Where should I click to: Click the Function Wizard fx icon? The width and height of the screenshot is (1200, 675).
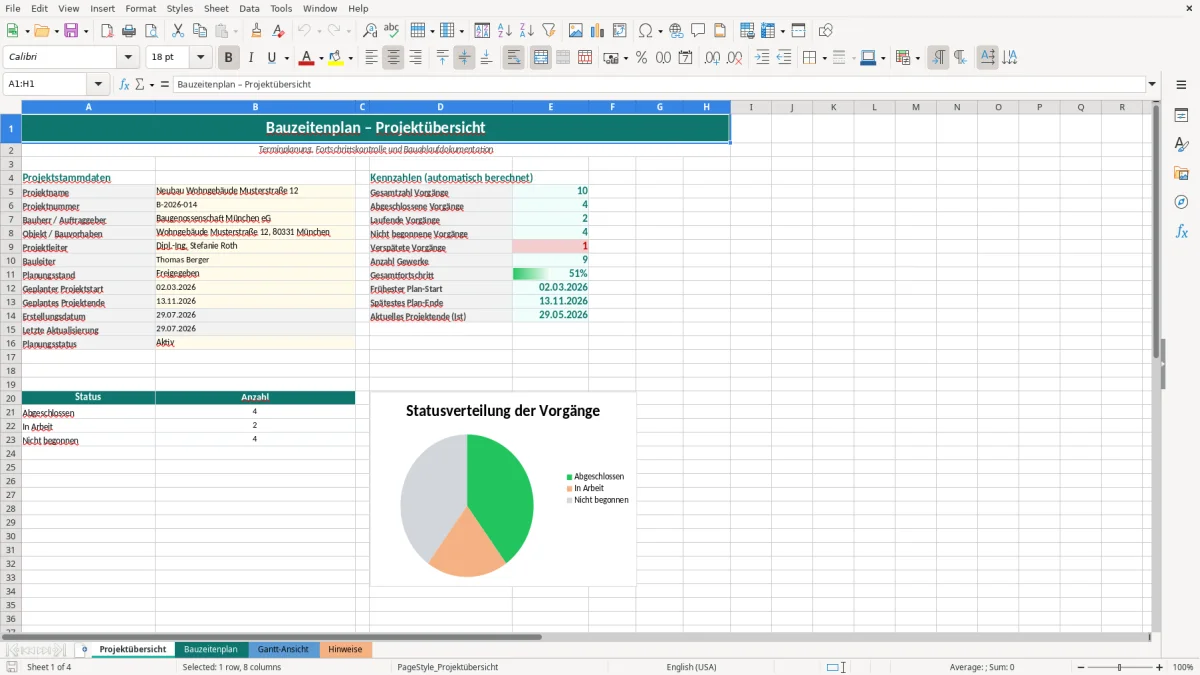pyautogui.click(x=124, y=85)
